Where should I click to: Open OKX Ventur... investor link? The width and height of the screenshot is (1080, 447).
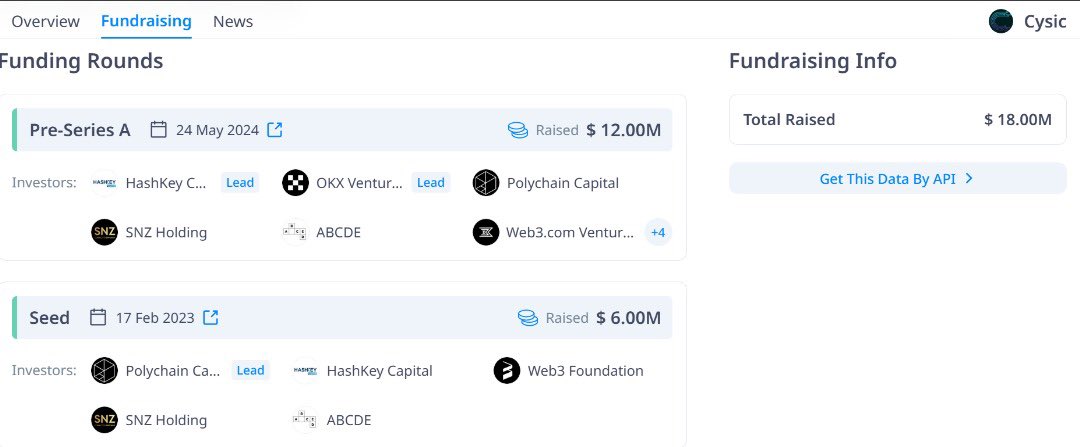[359, 183]
